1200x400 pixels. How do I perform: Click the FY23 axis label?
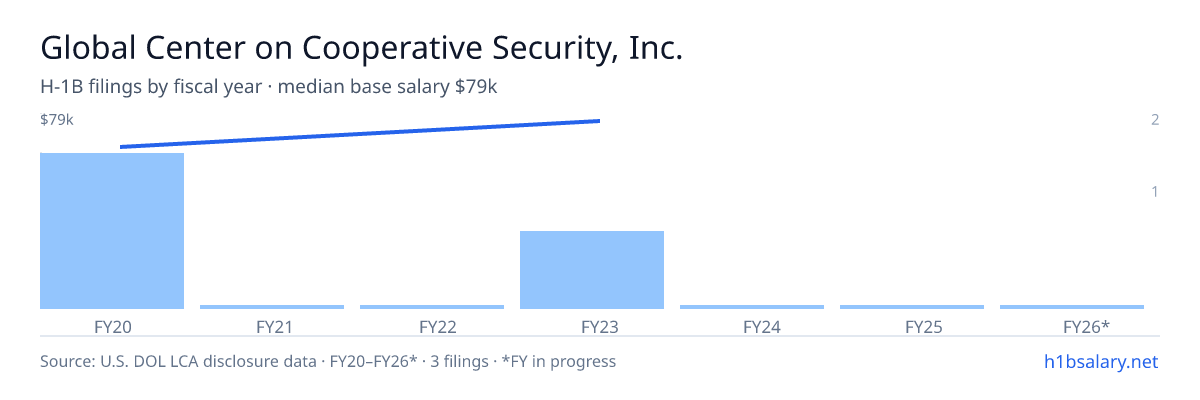pos(592,326)
